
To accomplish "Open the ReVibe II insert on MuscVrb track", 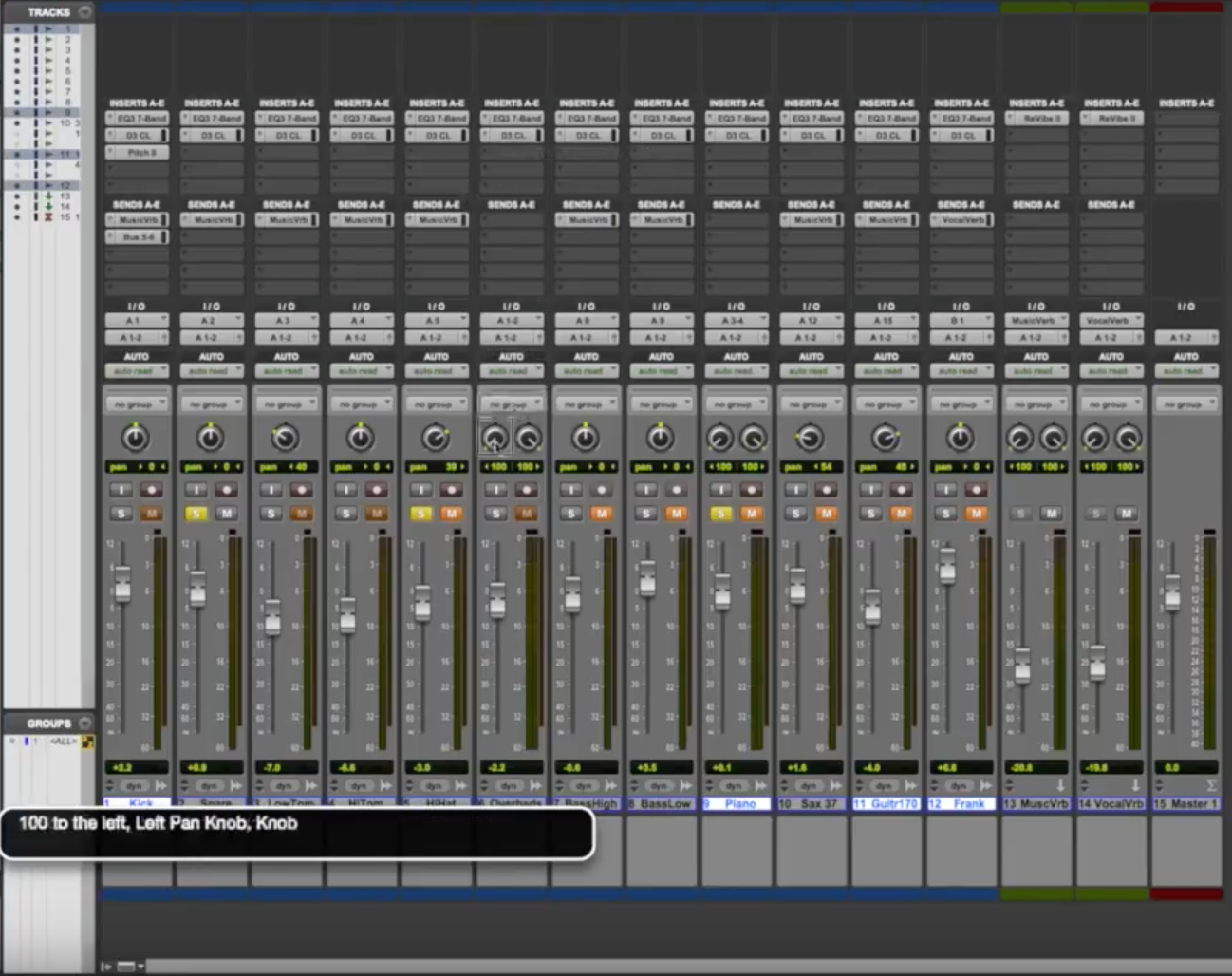I will coord(1036,117).
